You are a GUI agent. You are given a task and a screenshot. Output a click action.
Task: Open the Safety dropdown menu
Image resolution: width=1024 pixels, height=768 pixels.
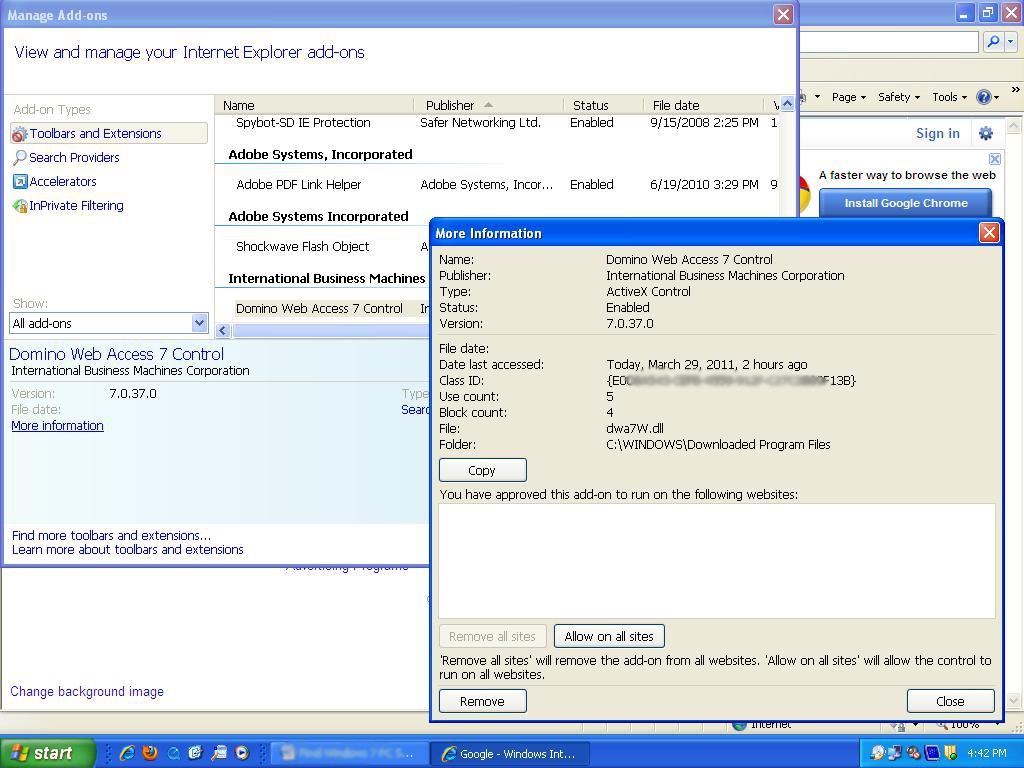[899, 97]
